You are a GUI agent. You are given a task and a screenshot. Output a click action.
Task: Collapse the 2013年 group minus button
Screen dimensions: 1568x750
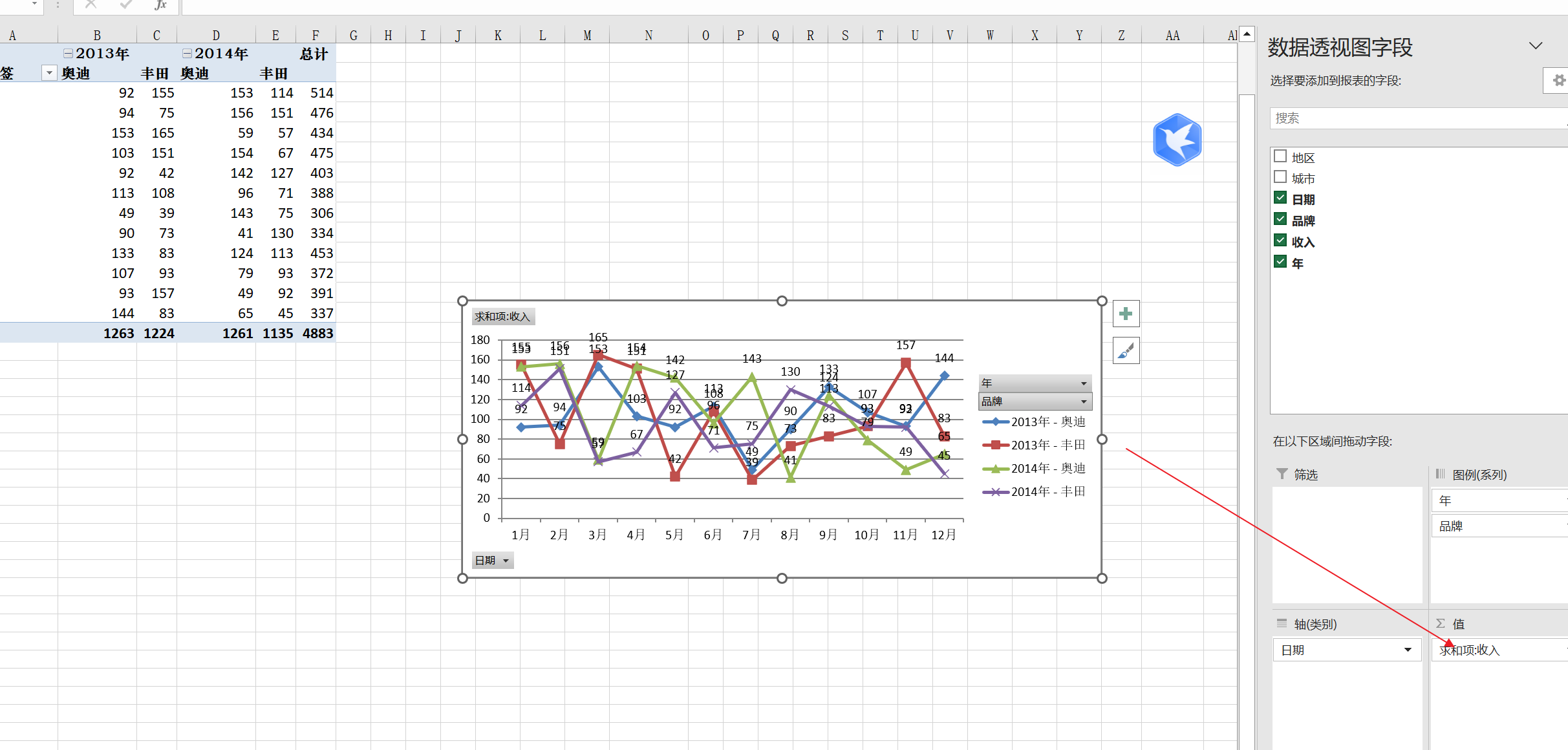point(68,54)
